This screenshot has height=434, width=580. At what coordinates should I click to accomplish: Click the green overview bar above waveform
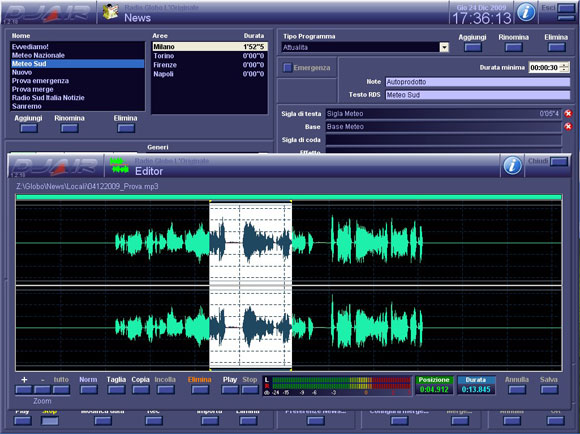coord(289,197)
